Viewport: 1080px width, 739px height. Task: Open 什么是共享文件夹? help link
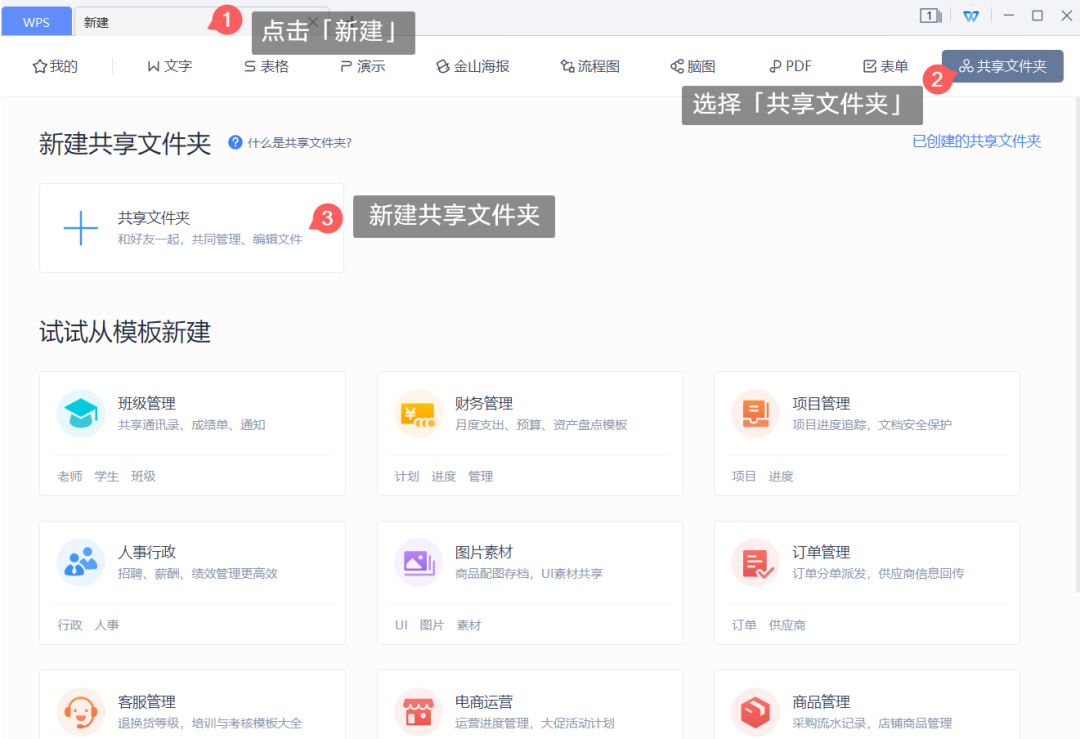click(x=300, y=143)
